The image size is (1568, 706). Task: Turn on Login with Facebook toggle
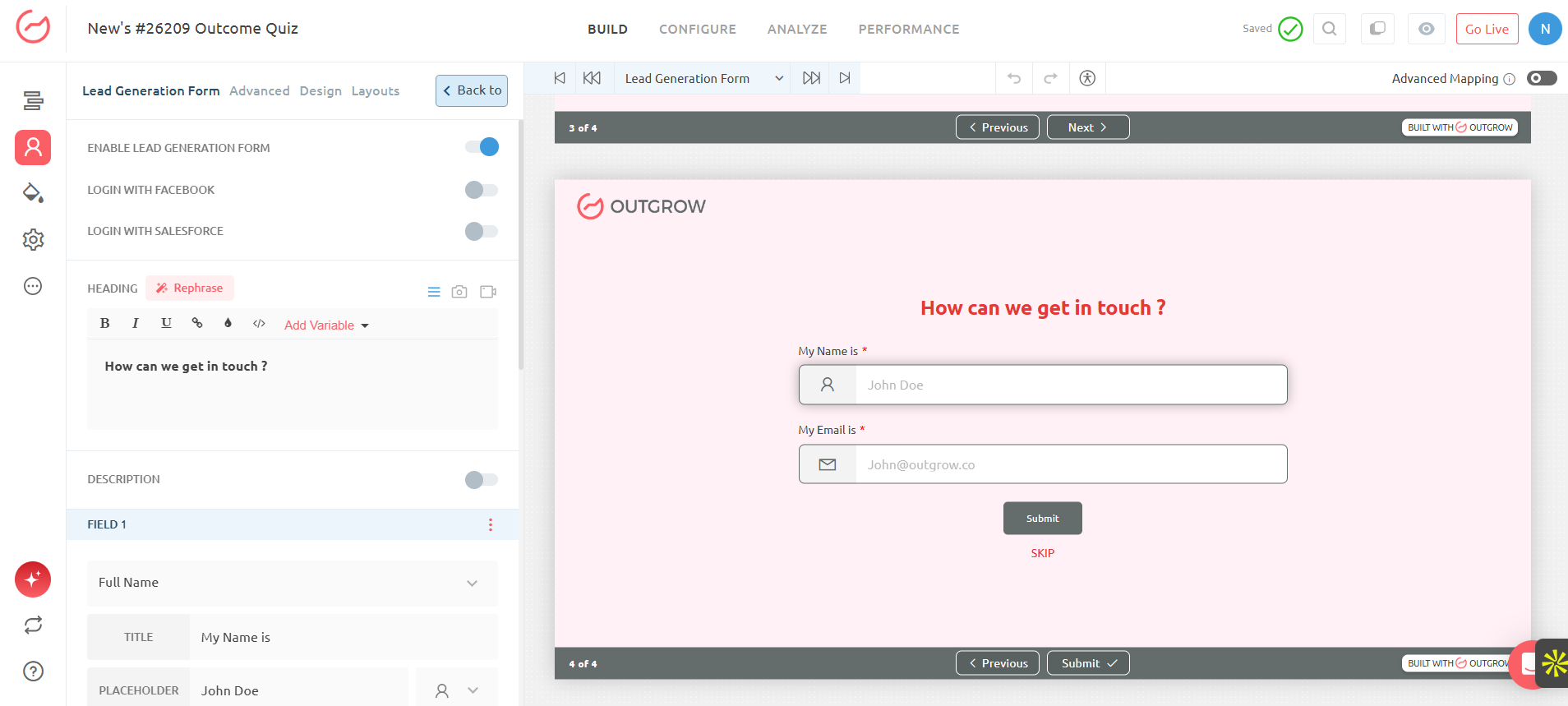click(482, 190)
